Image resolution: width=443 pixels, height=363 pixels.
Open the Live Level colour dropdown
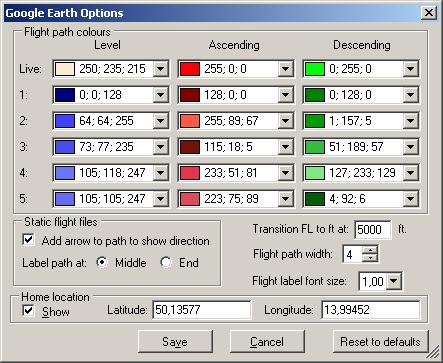tap(161, 69)
